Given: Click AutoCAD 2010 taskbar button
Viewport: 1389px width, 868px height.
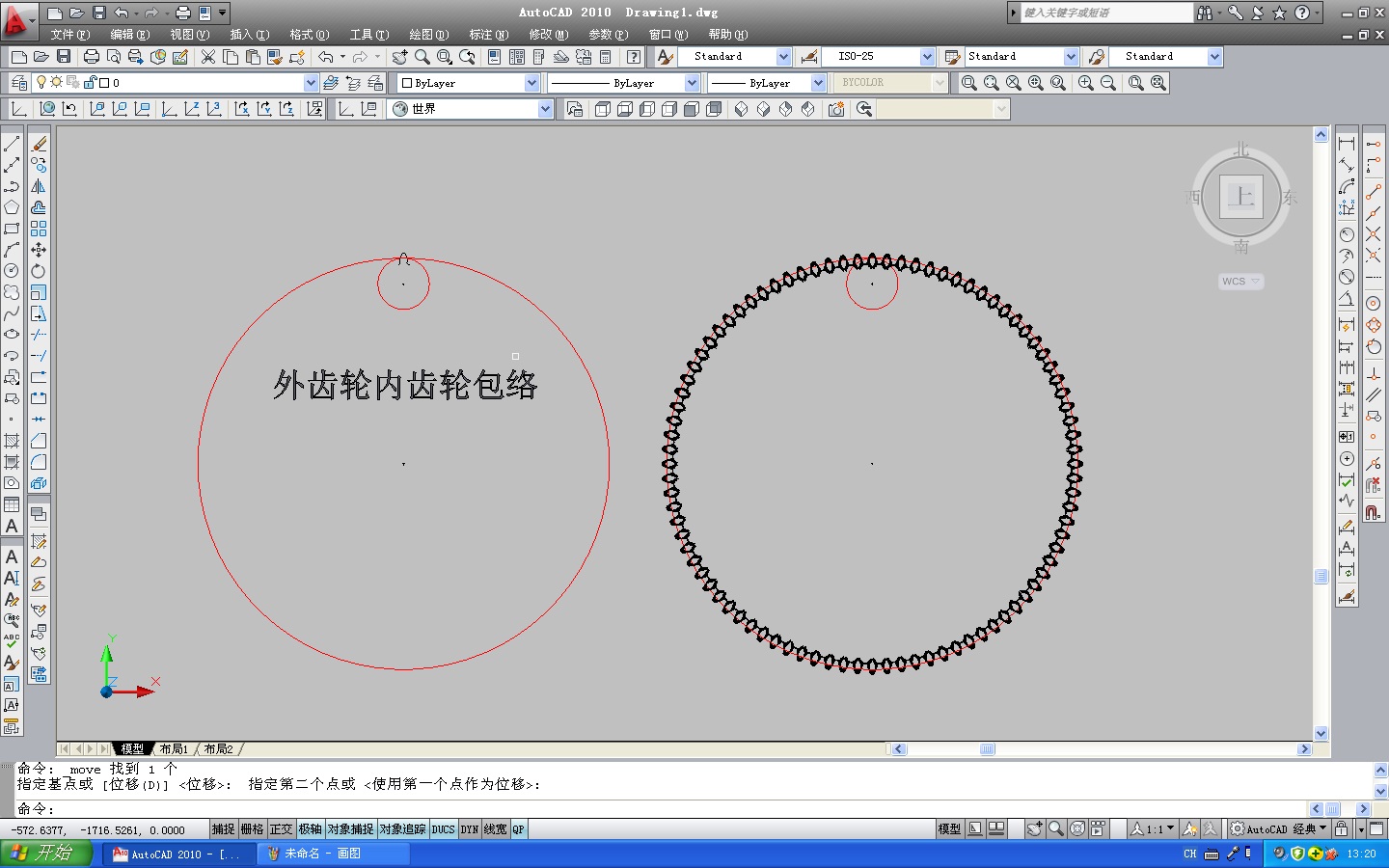Looking at the screenshot, I should point(179,854).
